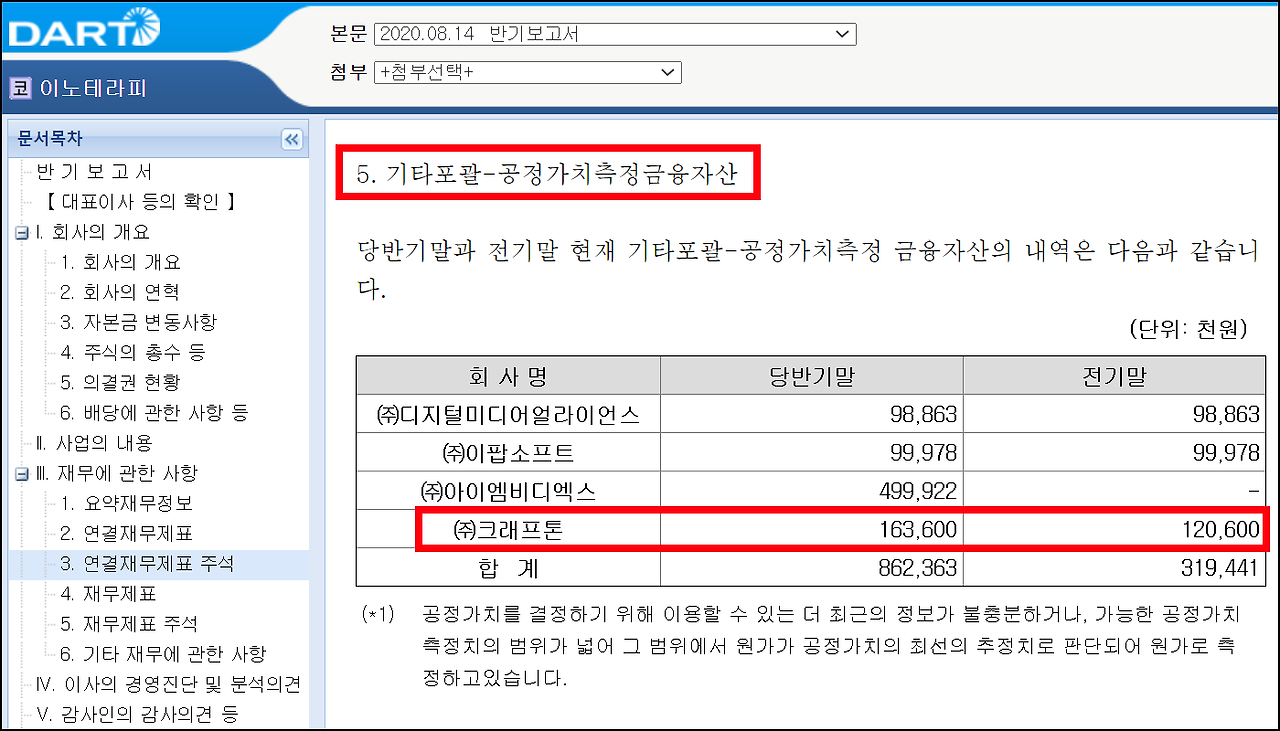
Task: Click the ㈜이팝소프트 company cell
Action: (x=508, y=453)
